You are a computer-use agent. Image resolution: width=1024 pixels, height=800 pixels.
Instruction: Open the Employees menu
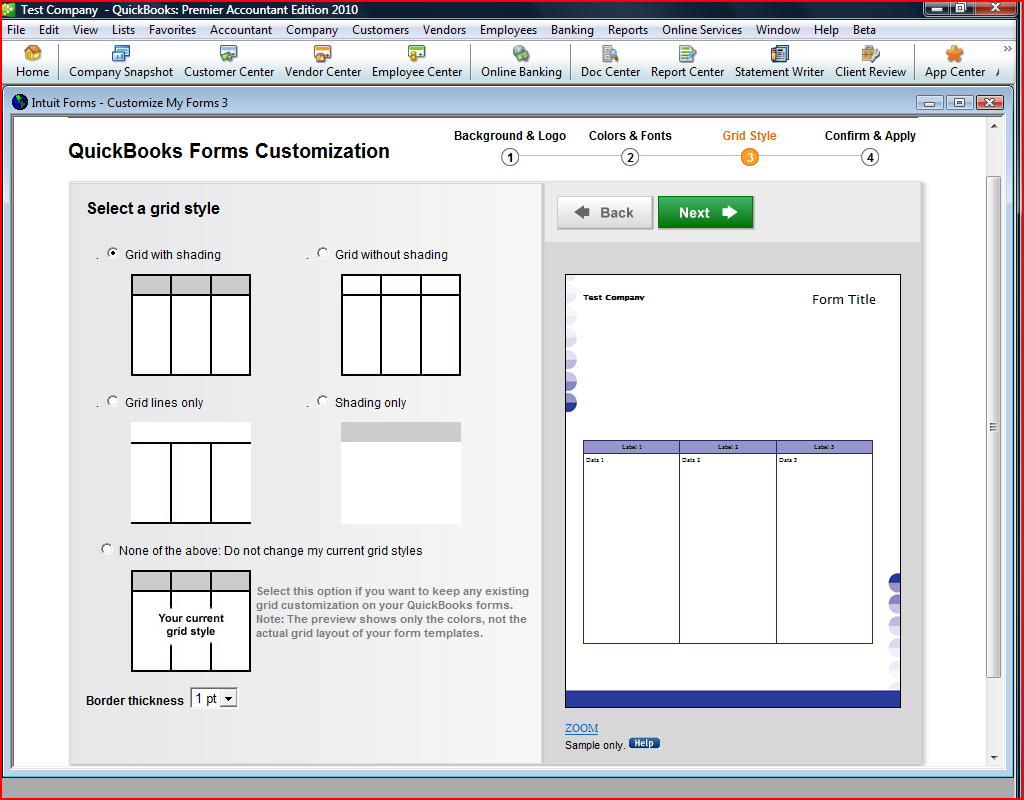(x=508, y=30)
